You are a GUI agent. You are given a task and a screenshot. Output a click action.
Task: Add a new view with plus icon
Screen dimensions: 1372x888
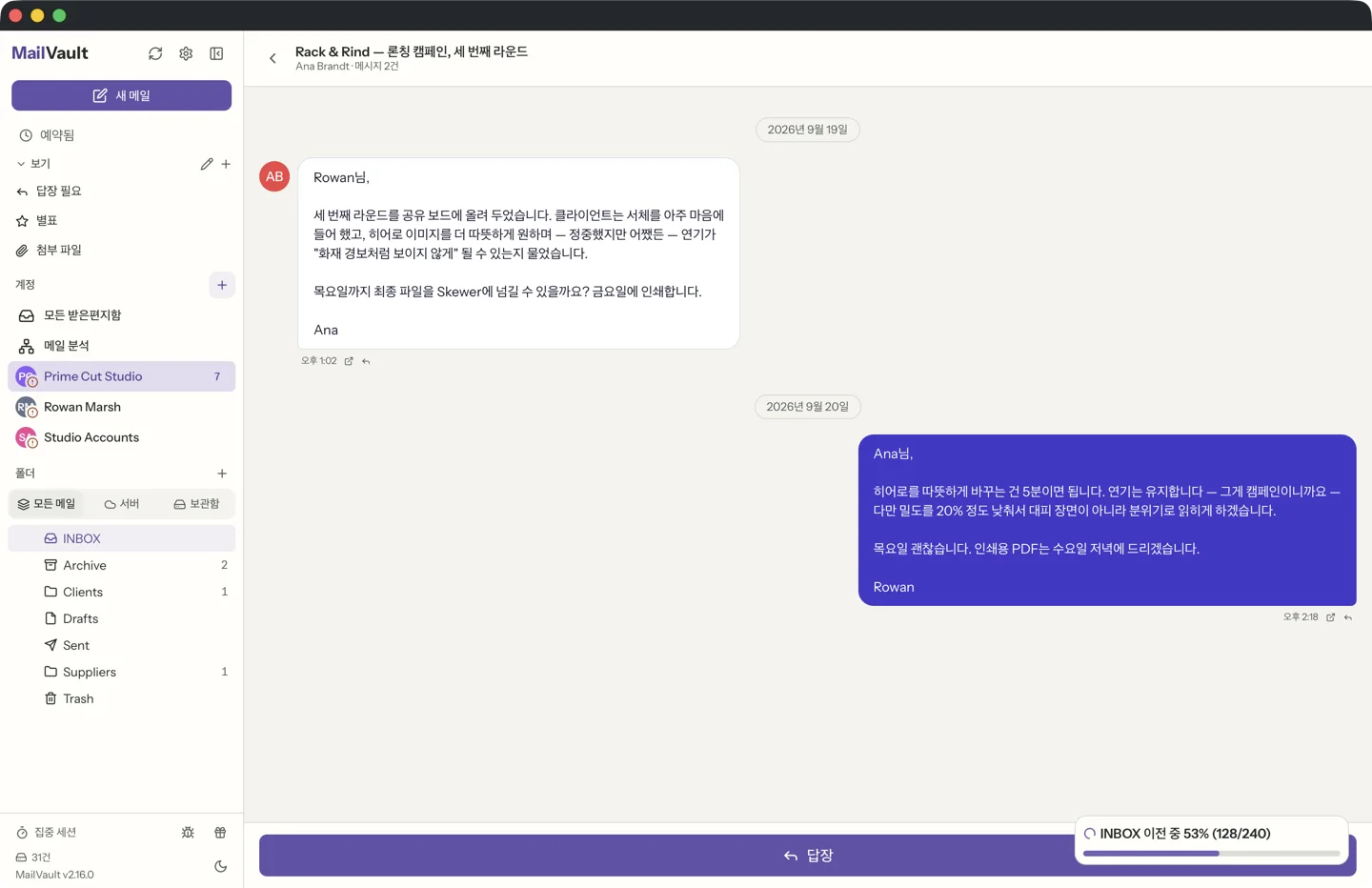pyautogui.click(x=226, y=164)
